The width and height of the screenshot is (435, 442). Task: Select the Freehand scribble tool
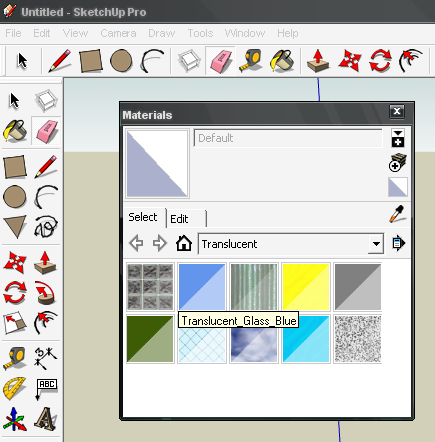(x=46, y=227)
